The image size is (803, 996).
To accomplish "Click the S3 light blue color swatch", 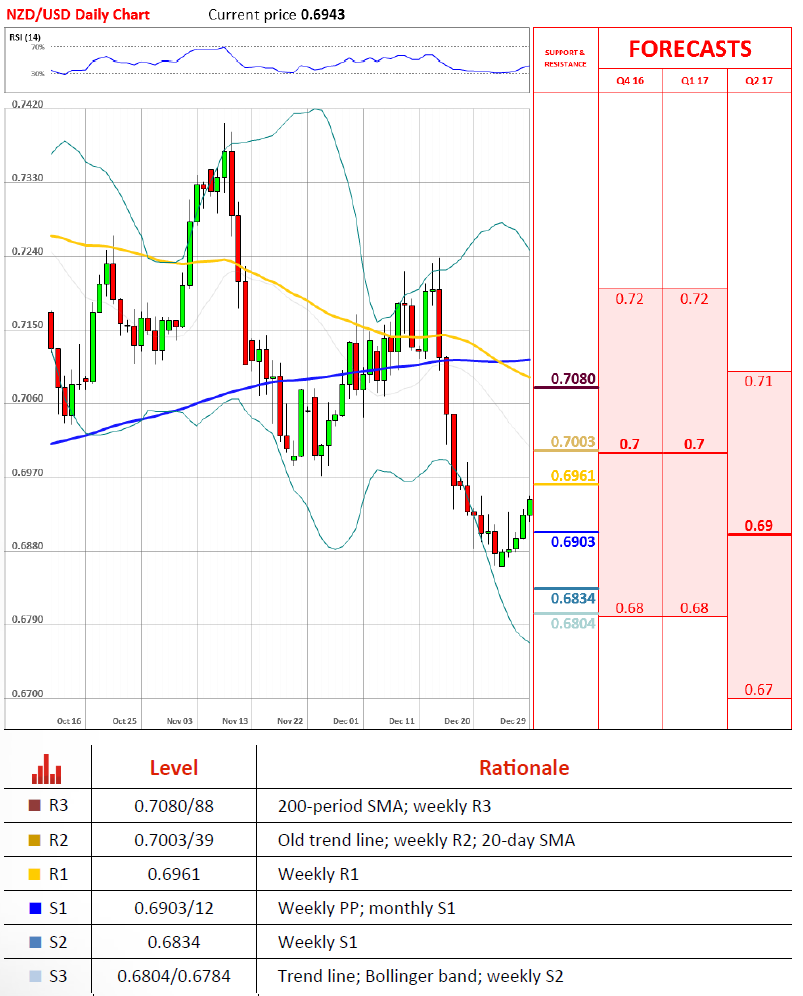I will pyautogui.click(x=35, y=976).
